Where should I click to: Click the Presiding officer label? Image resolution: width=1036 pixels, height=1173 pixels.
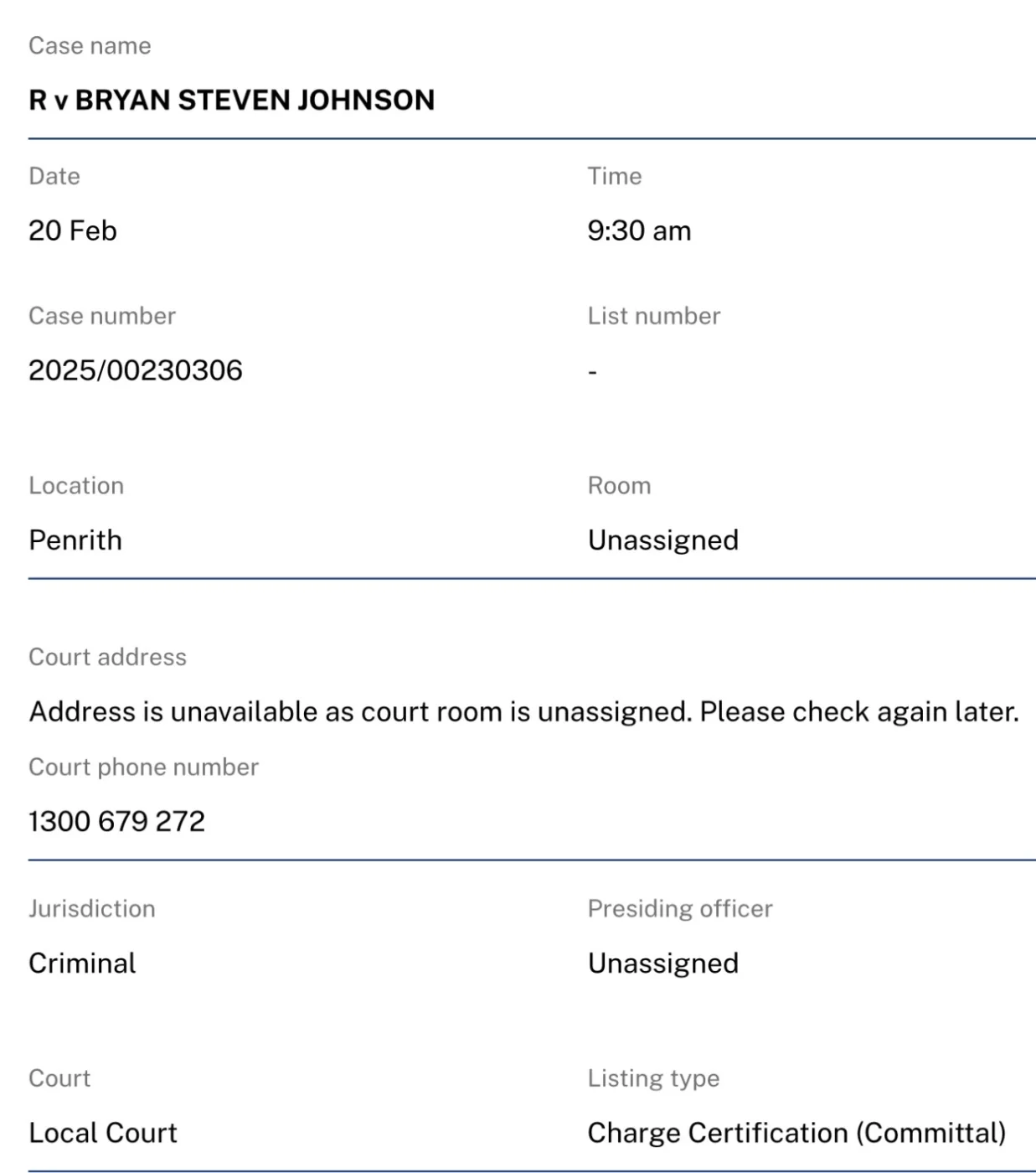679,909
